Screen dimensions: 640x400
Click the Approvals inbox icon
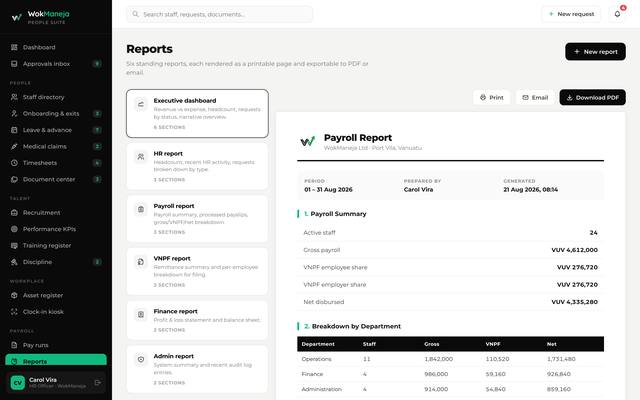click(x=14, y=64)
